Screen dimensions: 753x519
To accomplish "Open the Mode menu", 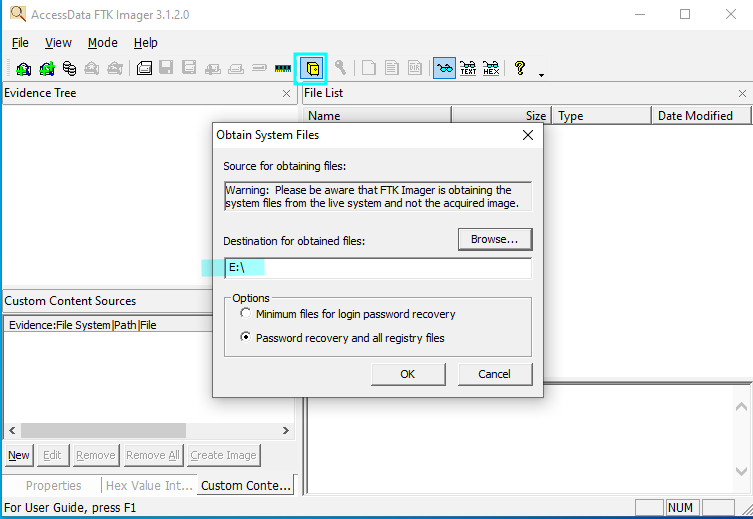I will [x=102, y=43].
